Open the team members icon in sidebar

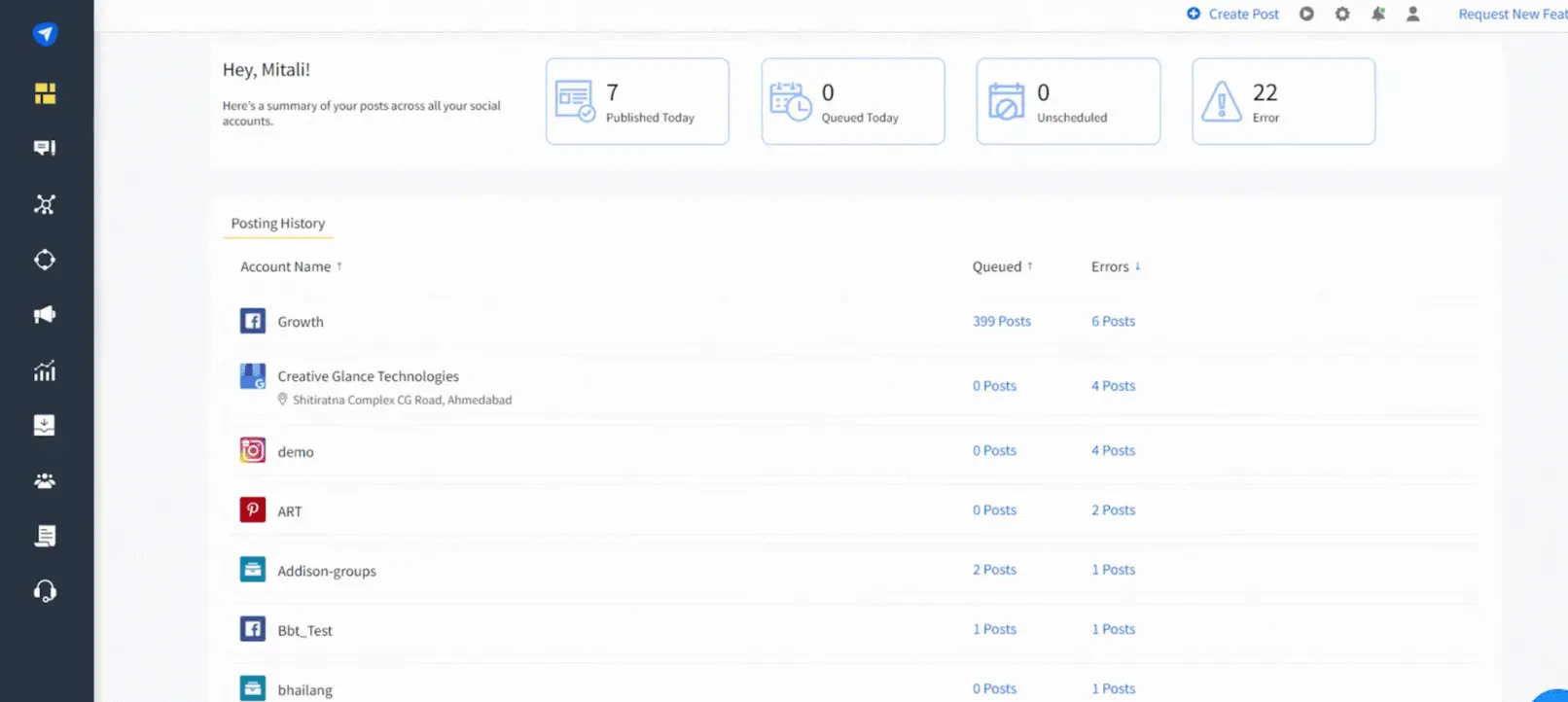45,481
